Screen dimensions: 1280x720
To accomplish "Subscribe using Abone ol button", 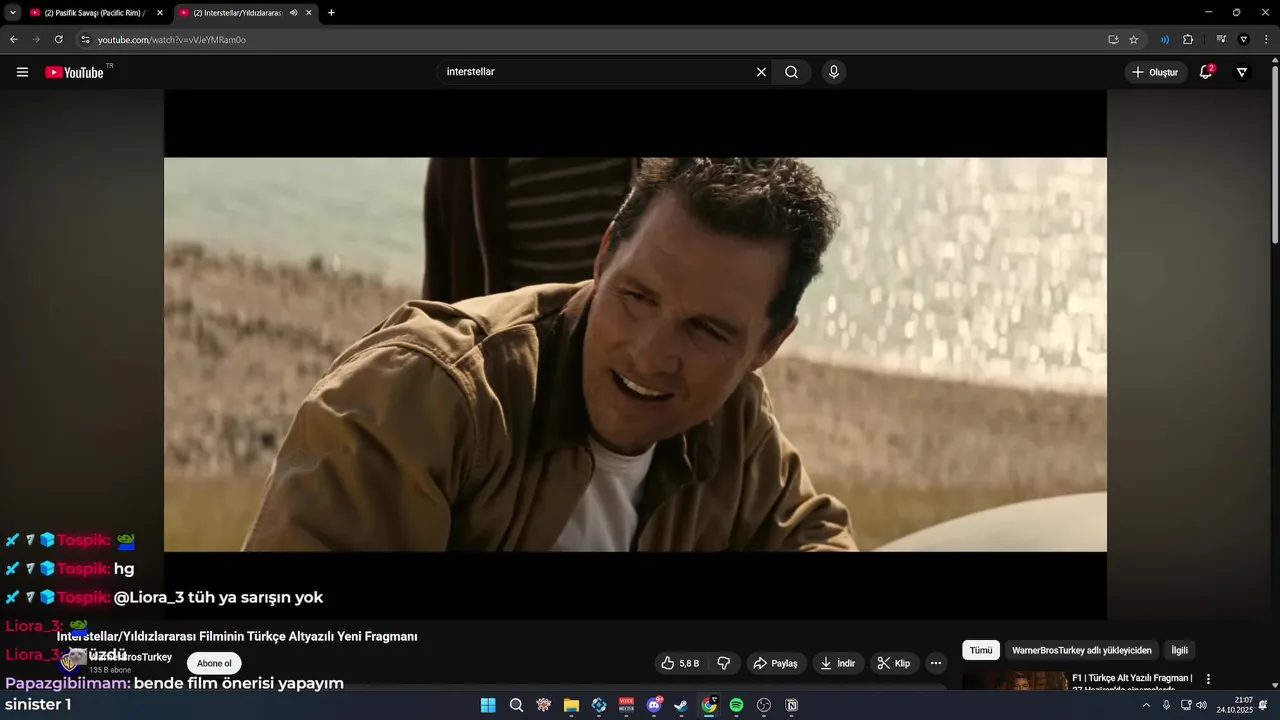I will [x=214, y=663].
